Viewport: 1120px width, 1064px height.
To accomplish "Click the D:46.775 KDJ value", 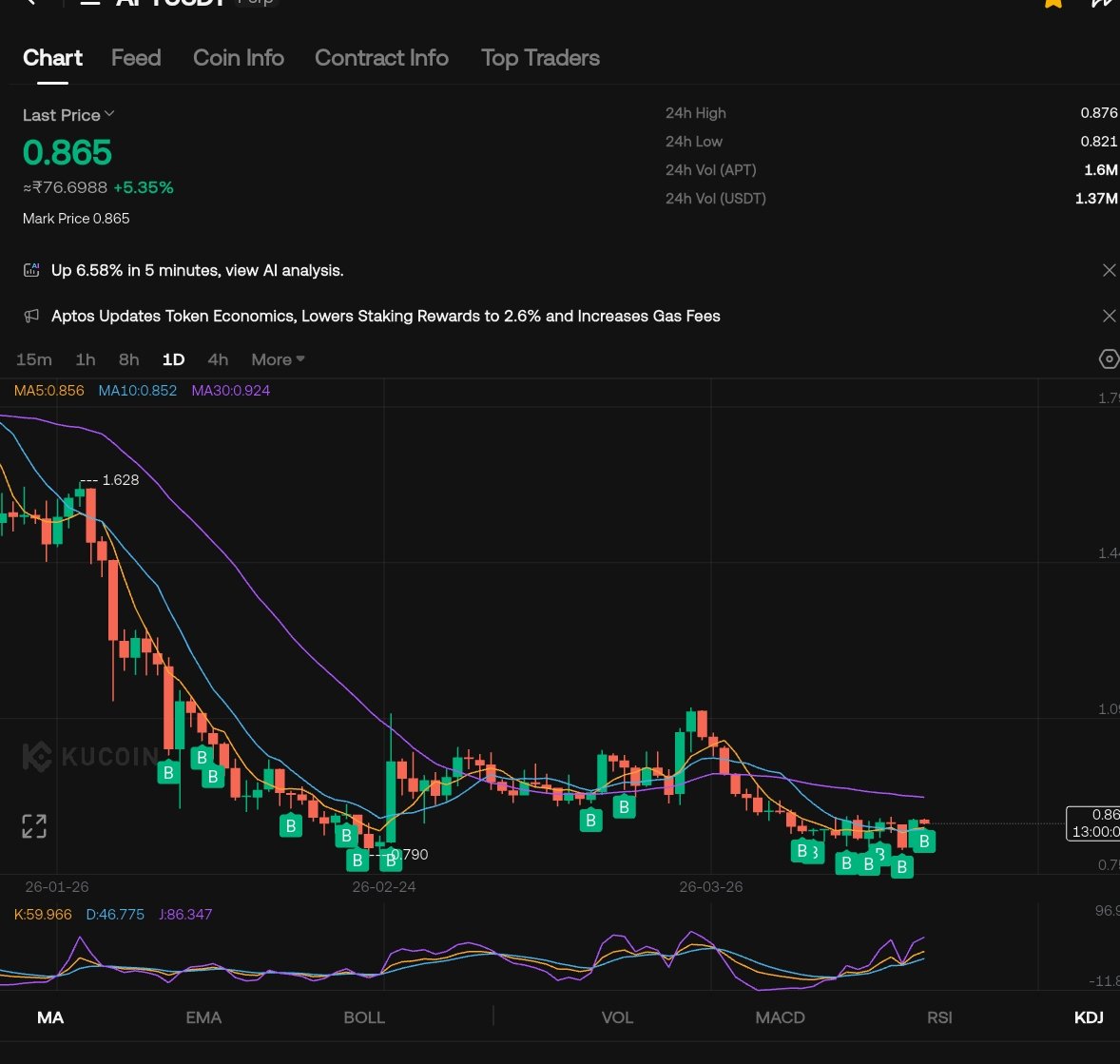I will pyautogui.click(x=115, y=914).
